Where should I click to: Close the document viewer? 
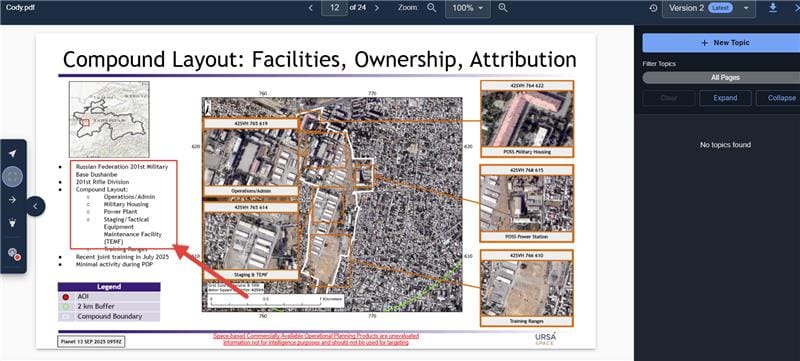coord(796,8)
